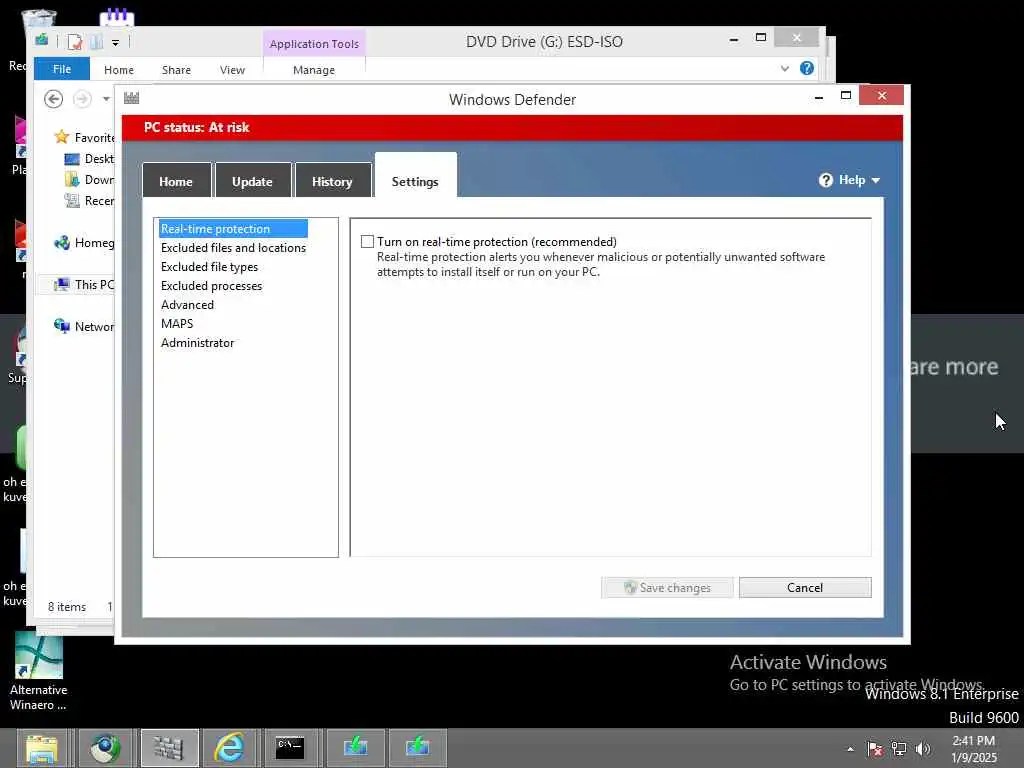
Task: Open the History tab
Action: tap(332, 181)
